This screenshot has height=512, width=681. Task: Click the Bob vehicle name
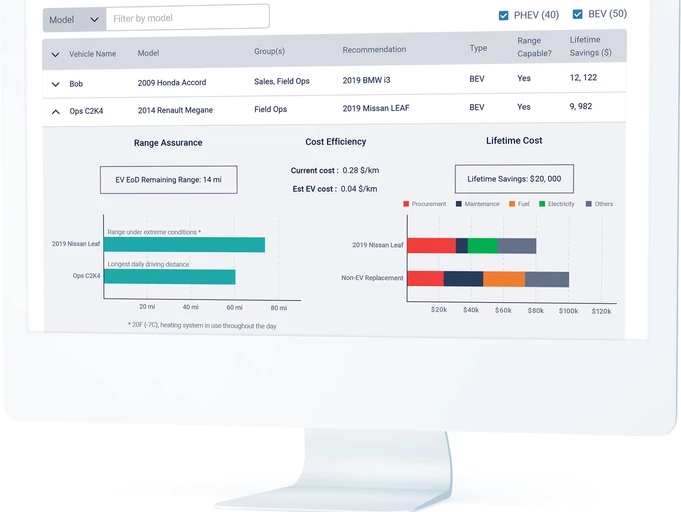(x=76, y=84)
